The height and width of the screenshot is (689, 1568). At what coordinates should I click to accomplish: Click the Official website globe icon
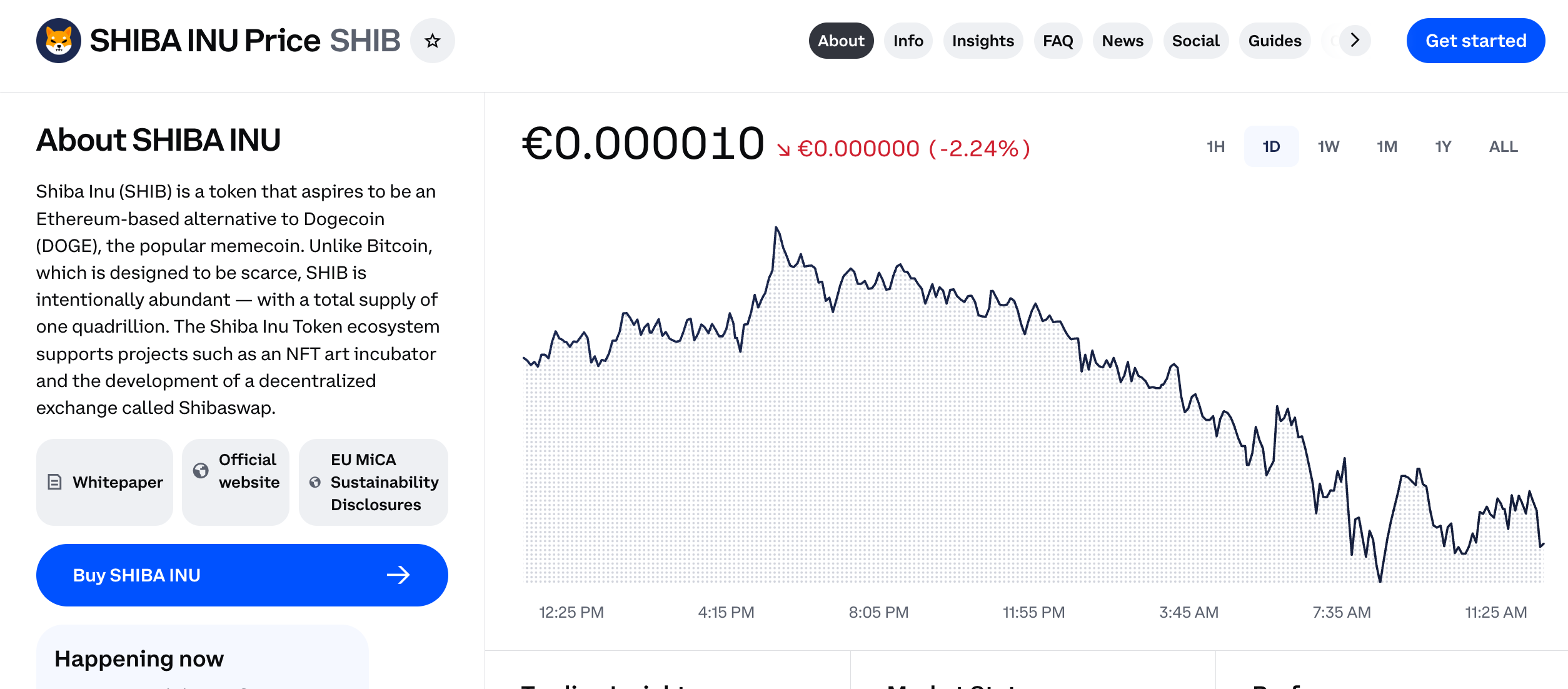point(201,471)
